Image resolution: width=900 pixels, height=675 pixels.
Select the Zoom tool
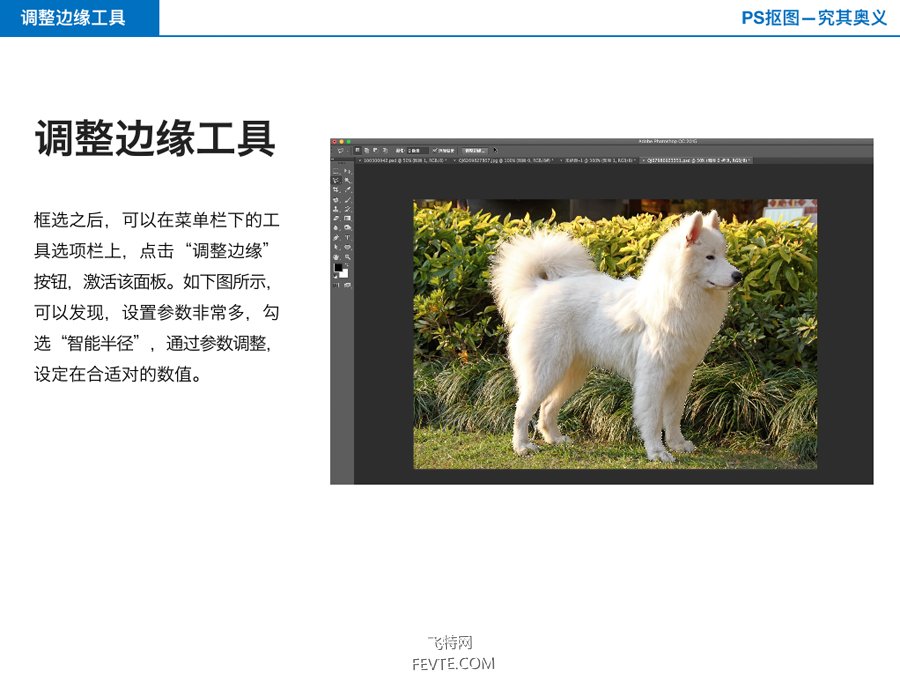pos(347,257)
